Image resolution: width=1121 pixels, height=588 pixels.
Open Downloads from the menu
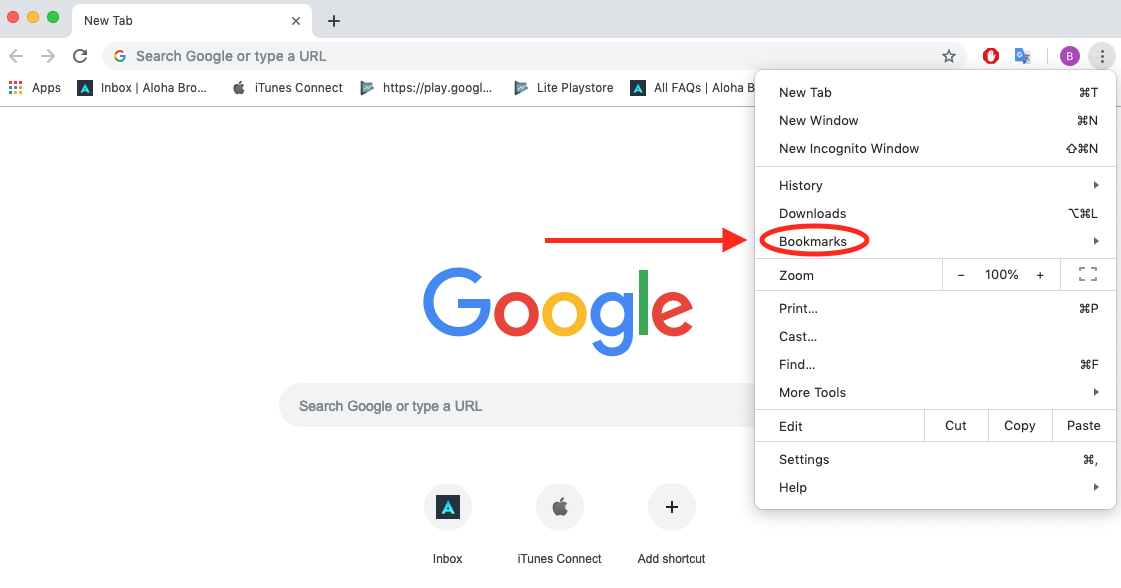point(935,213)
